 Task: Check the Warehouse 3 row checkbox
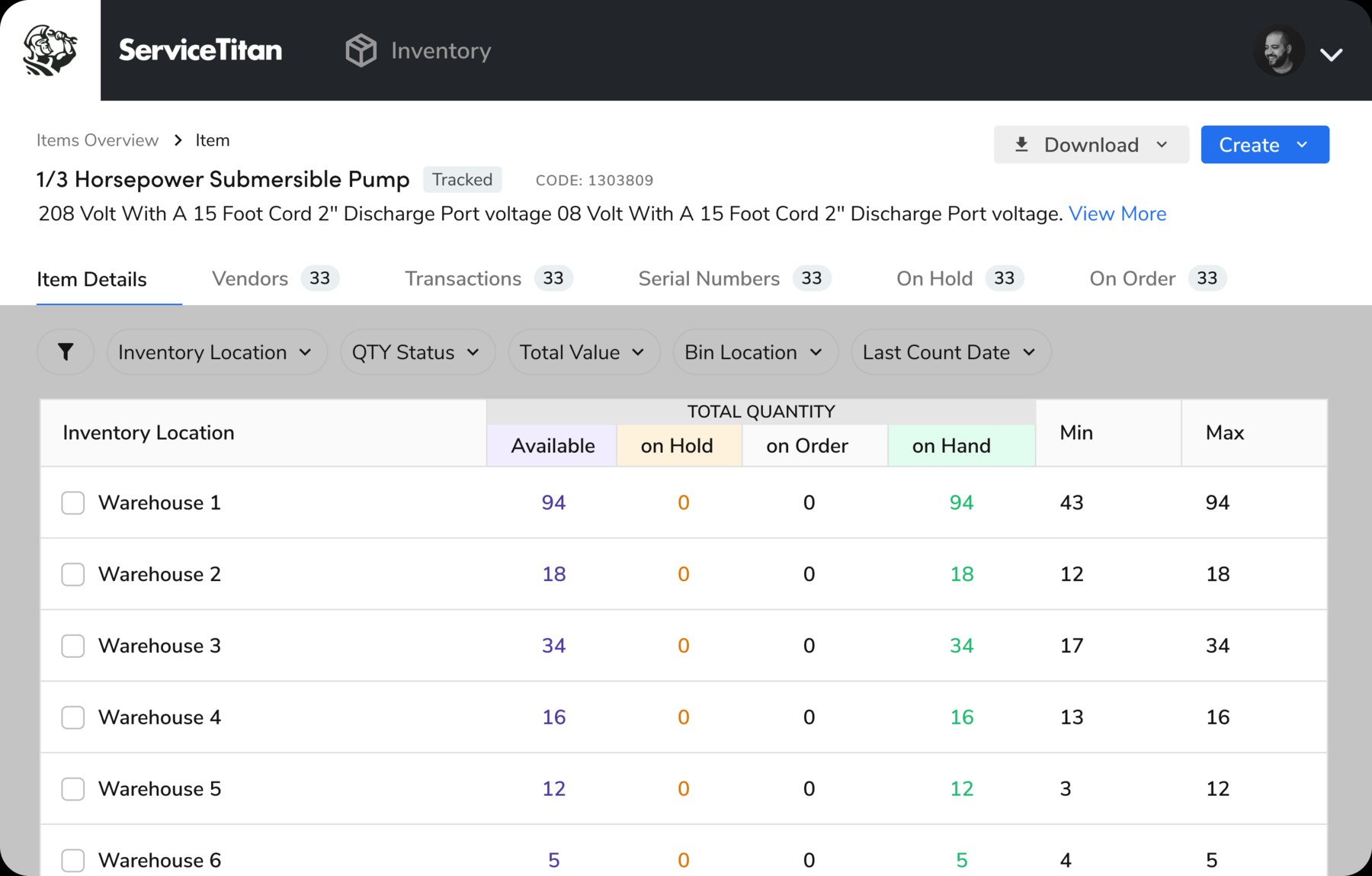click(73, 646)
